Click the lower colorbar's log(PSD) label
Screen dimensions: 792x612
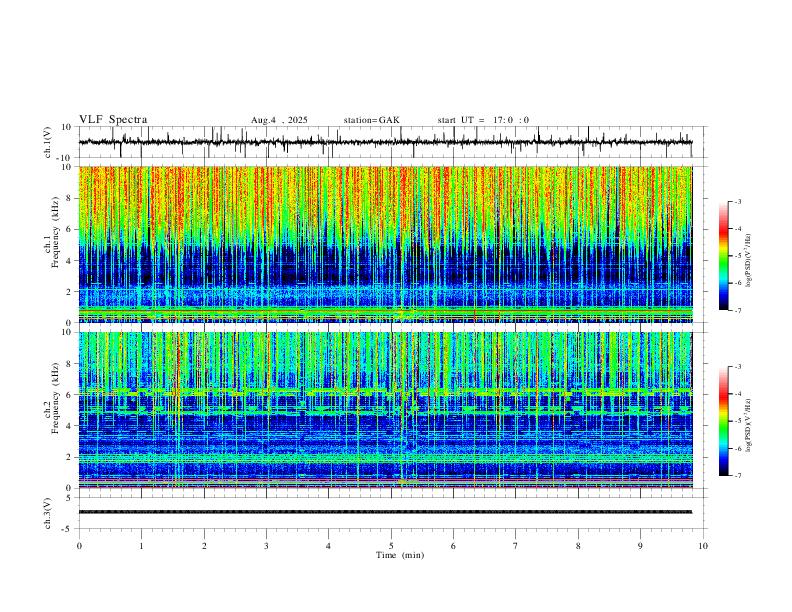[x=748, y=426]
